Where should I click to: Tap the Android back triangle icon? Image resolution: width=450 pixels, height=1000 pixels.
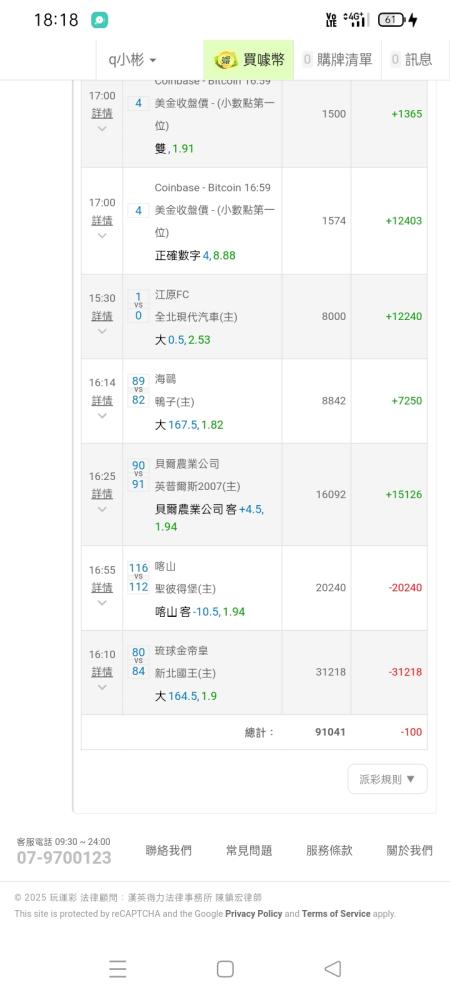(333, 969)
